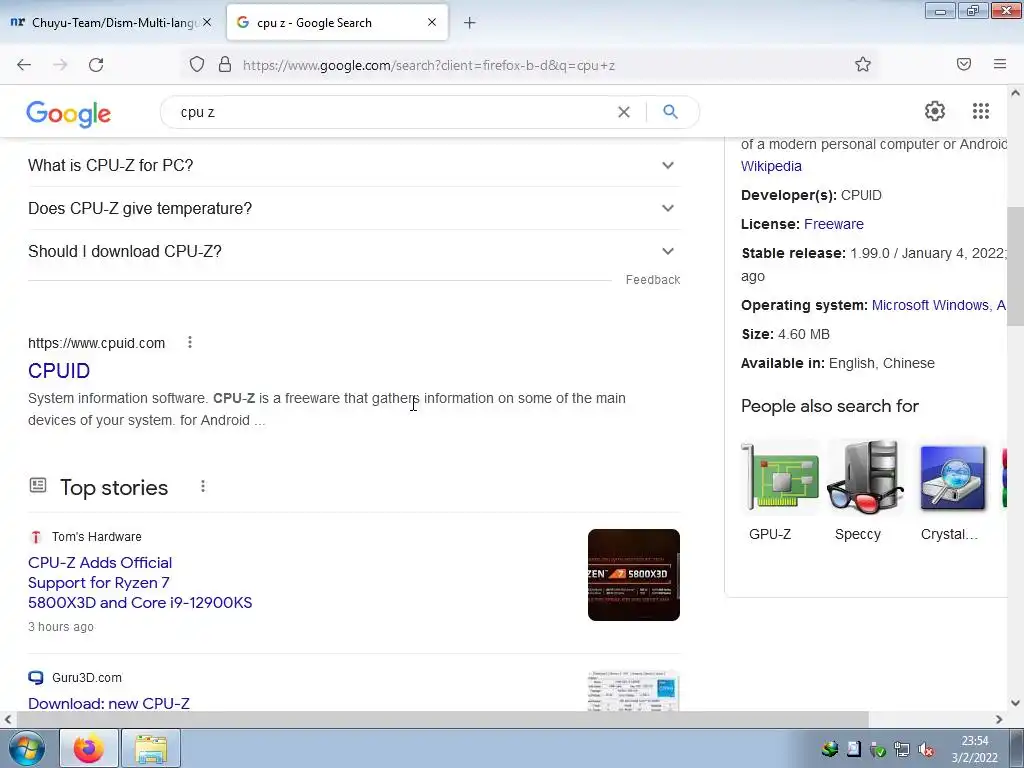The width and height of the screenshot is (1024, 768).
Task: Open options for the cpuid.com result
Action: coord(190,342)
